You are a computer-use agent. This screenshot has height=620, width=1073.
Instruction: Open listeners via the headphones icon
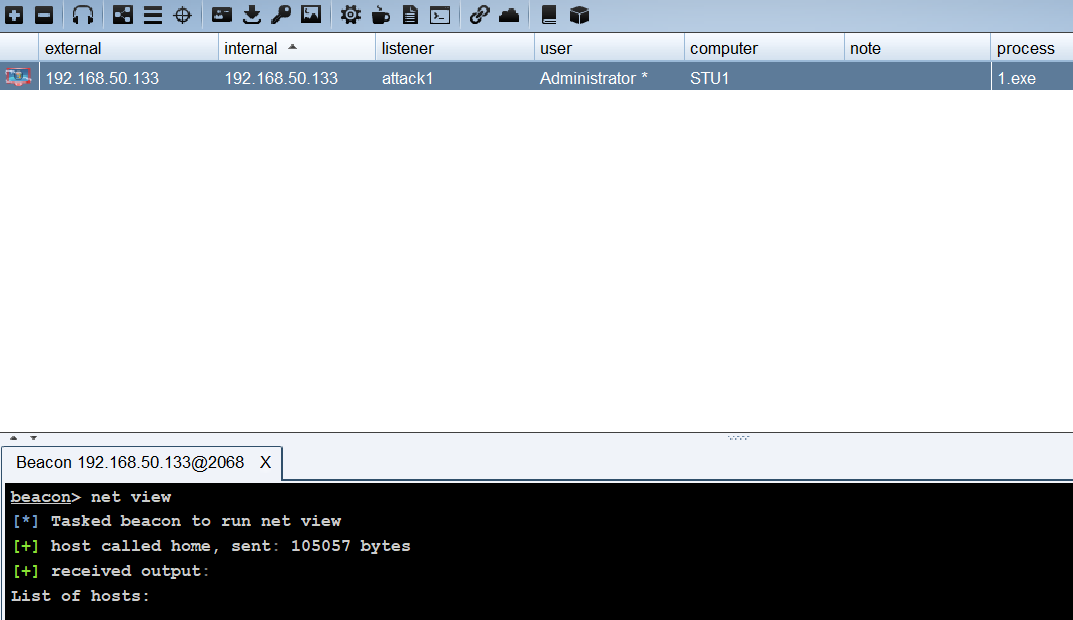click(83, 15)
